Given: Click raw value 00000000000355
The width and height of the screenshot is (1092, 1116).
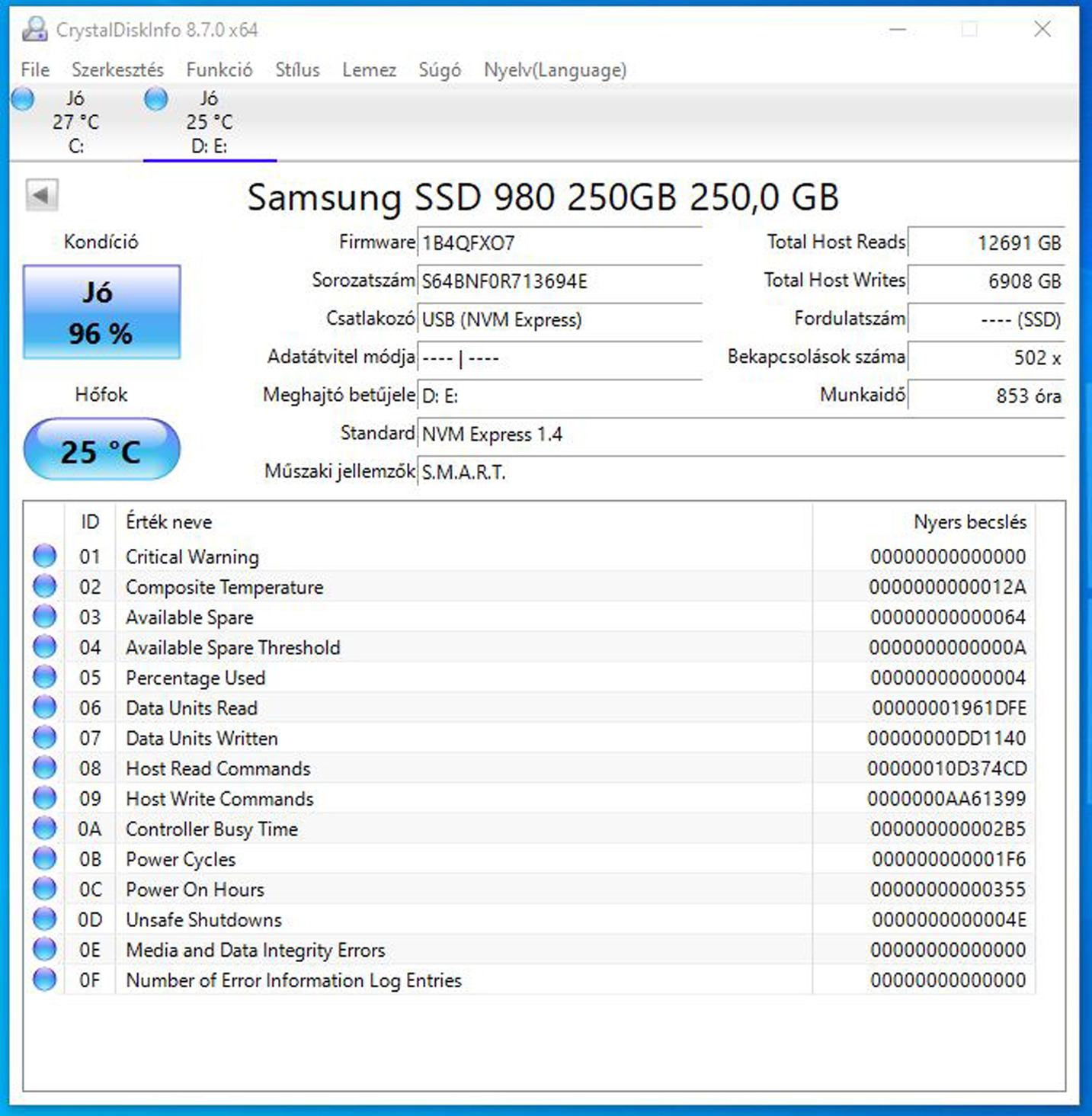Looking at the screenshot, I should [949, 890].
